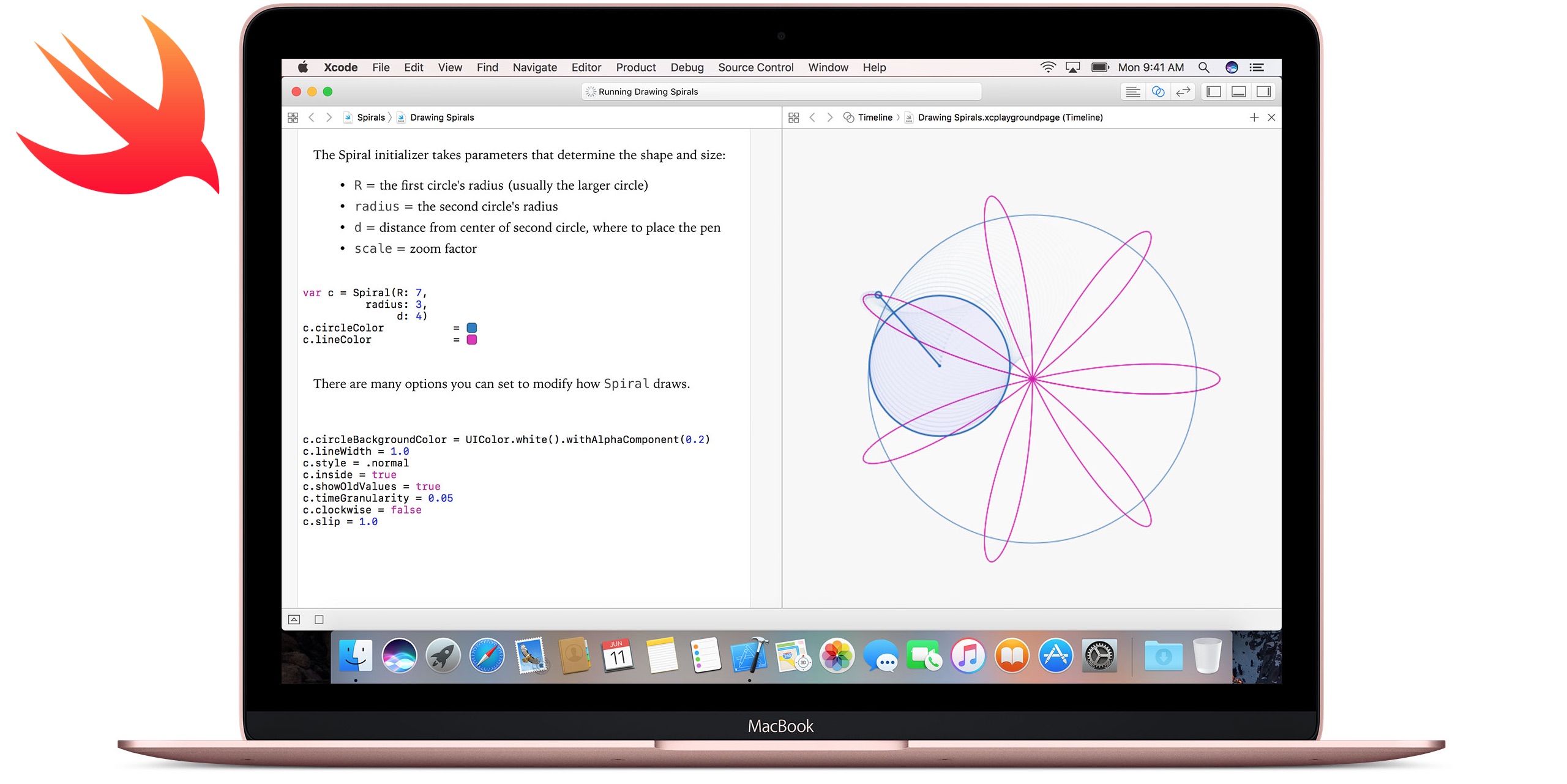Go back in Timeline editor history

click(x=812, y=118)
